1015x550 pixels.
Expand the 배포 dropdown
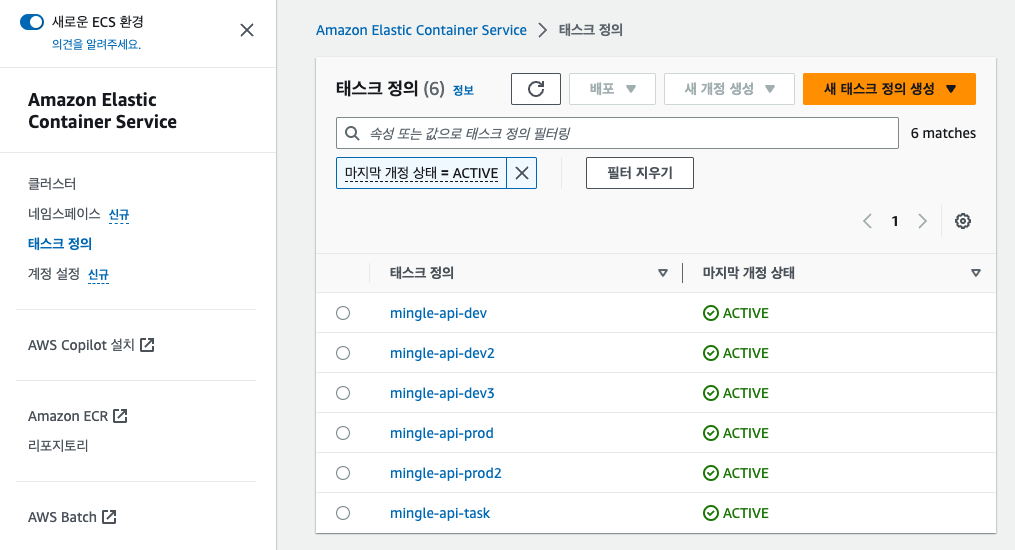coord(612,89)
